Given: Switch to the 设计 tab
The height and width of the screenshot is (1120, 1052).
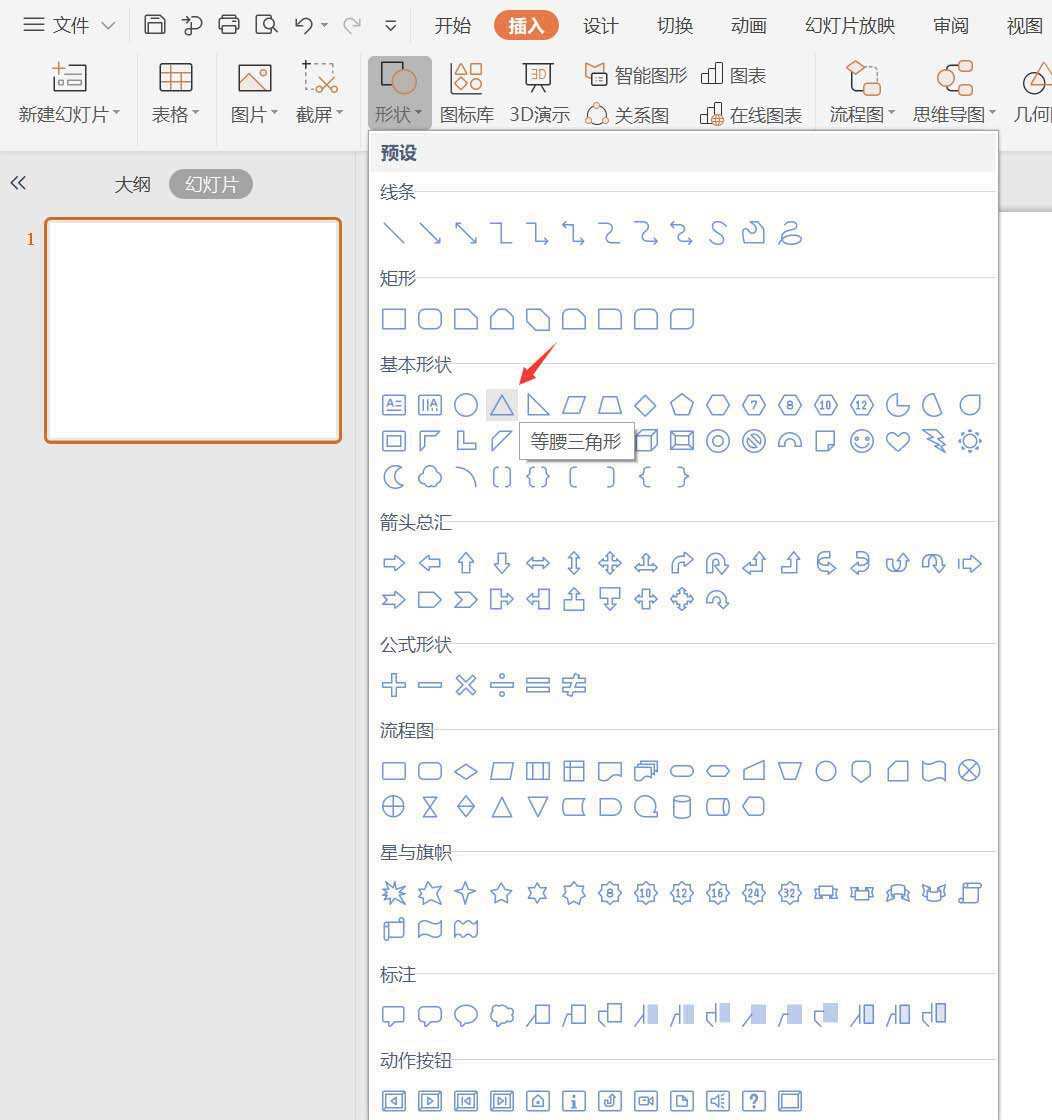Looking at the screenshot, I should [600, 26].
